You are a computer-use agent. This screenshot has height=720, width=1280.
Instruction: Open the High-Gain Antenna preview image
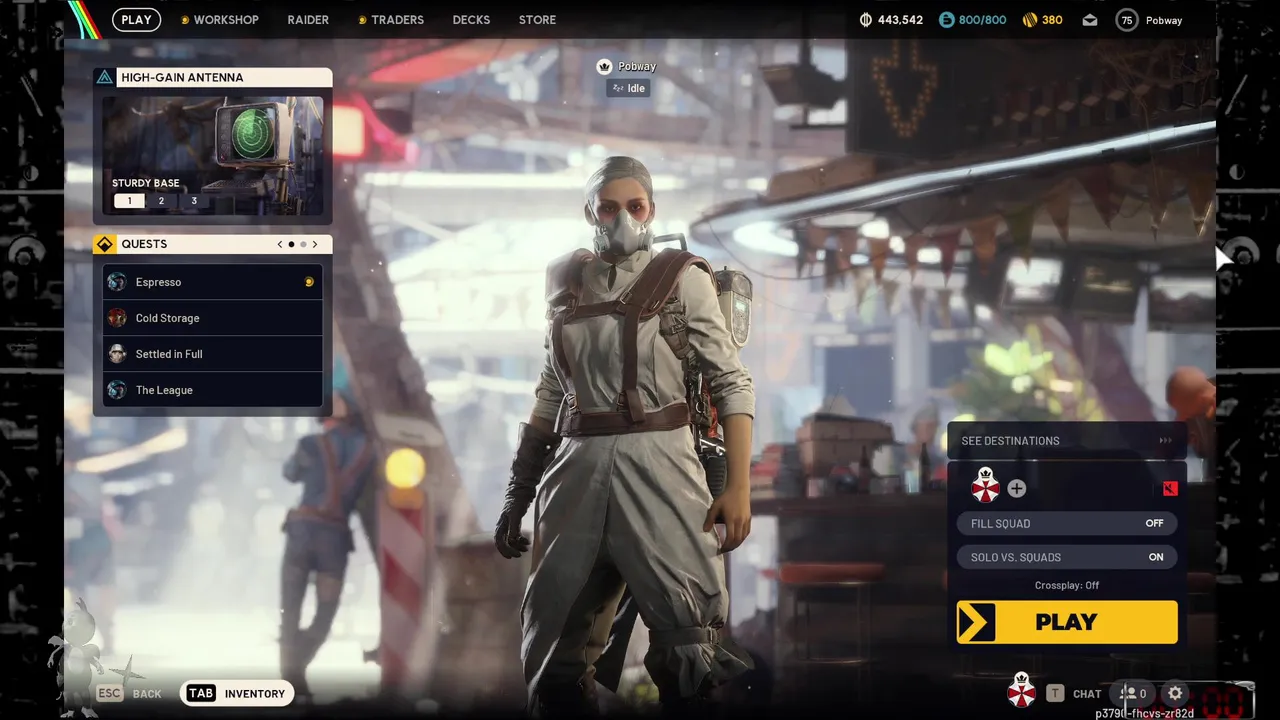coord(213,155)
